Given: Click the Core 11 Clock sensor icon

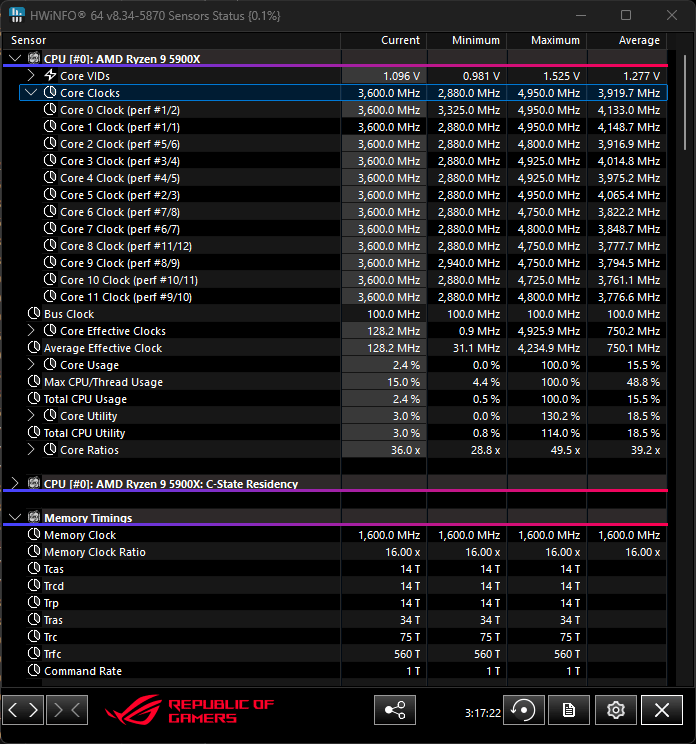Looking at the screenshot, I should pyautogui.click(x=50, y=296).
